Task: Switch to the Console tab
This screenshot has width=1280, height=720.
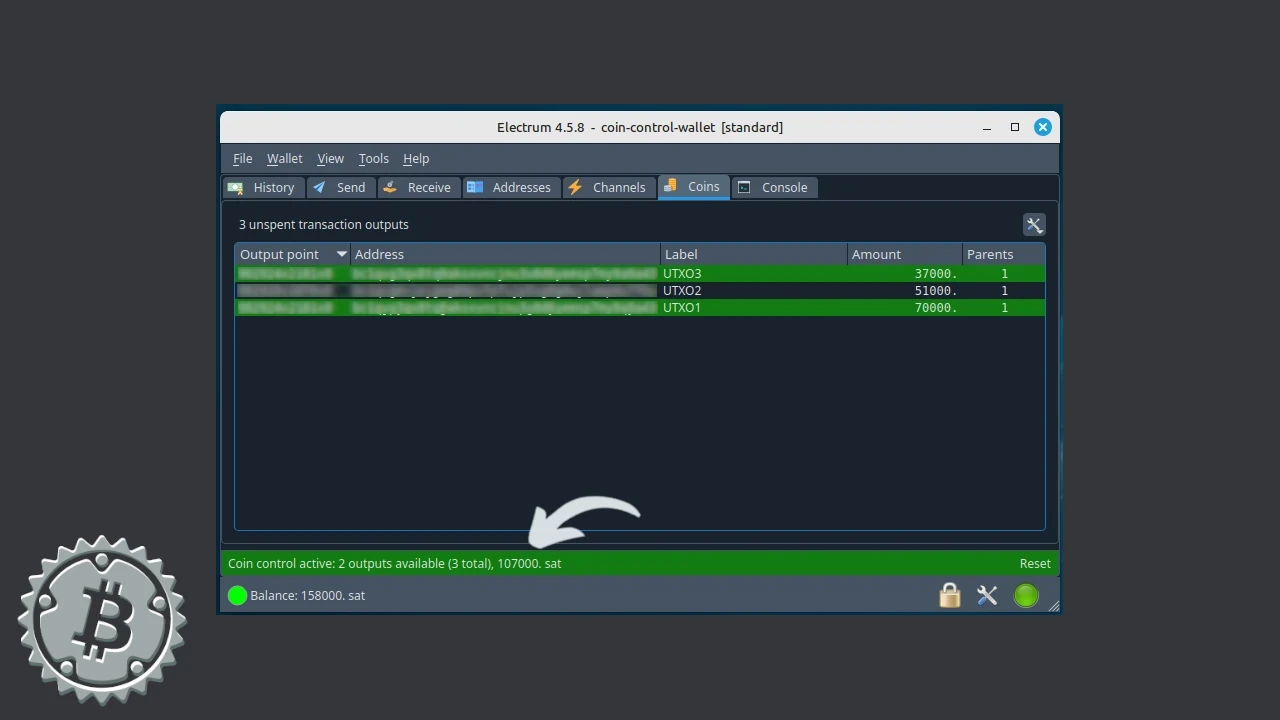Action: pyautogui.click(x=774, y=187)
